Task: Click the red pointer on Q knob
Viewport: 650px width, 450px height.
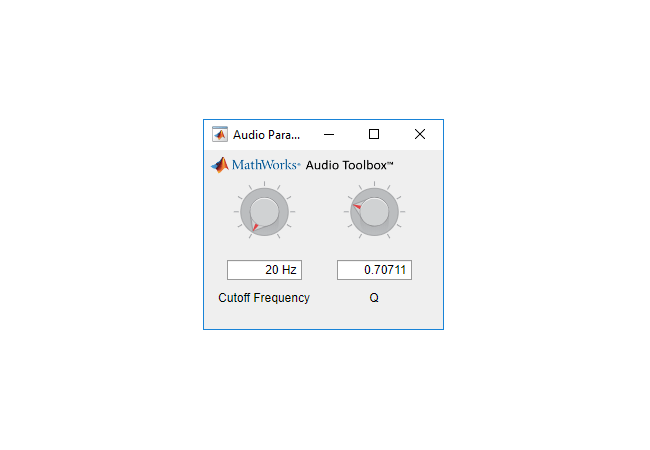Action: (357, 206)
